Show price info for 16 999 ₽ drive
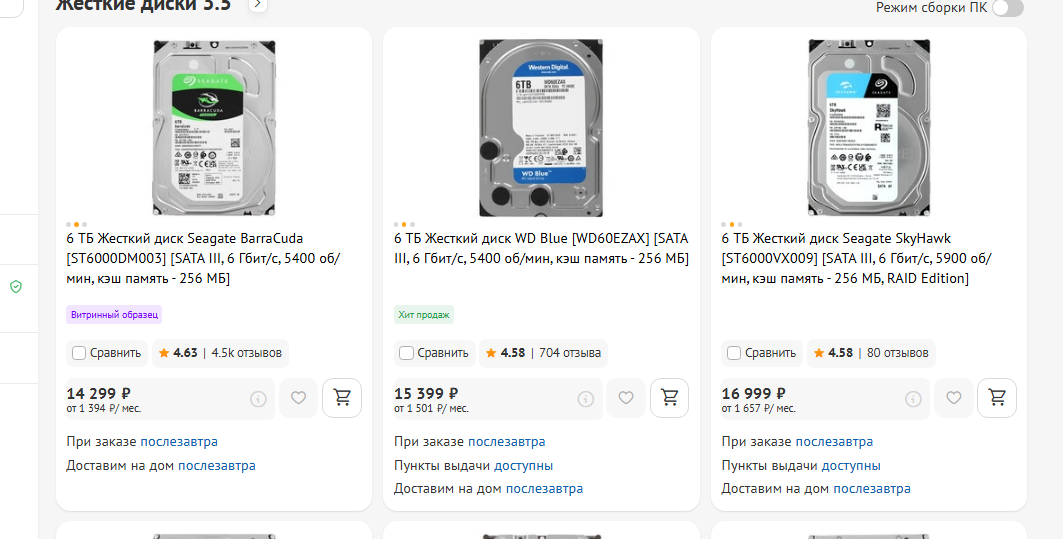 pos(913,399)
